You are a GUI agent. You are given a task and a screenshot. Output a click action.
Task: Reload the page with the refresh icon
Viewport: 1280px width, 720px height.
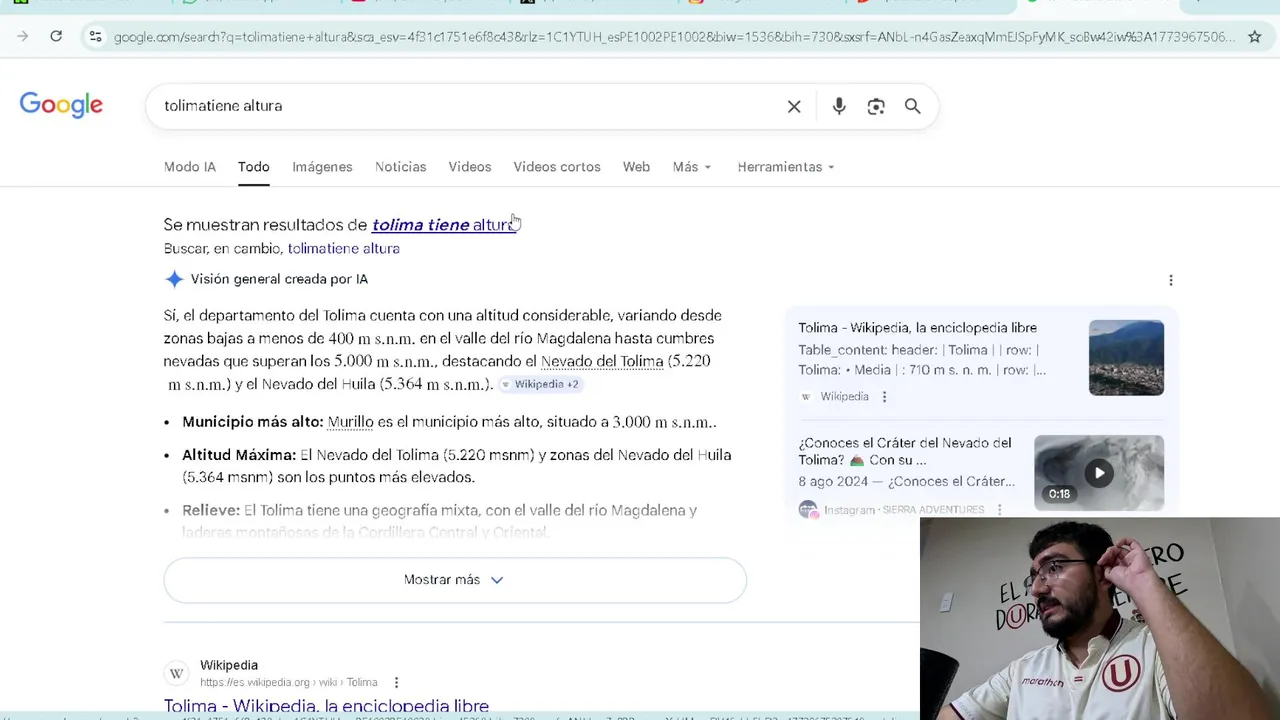pos(56,37)
